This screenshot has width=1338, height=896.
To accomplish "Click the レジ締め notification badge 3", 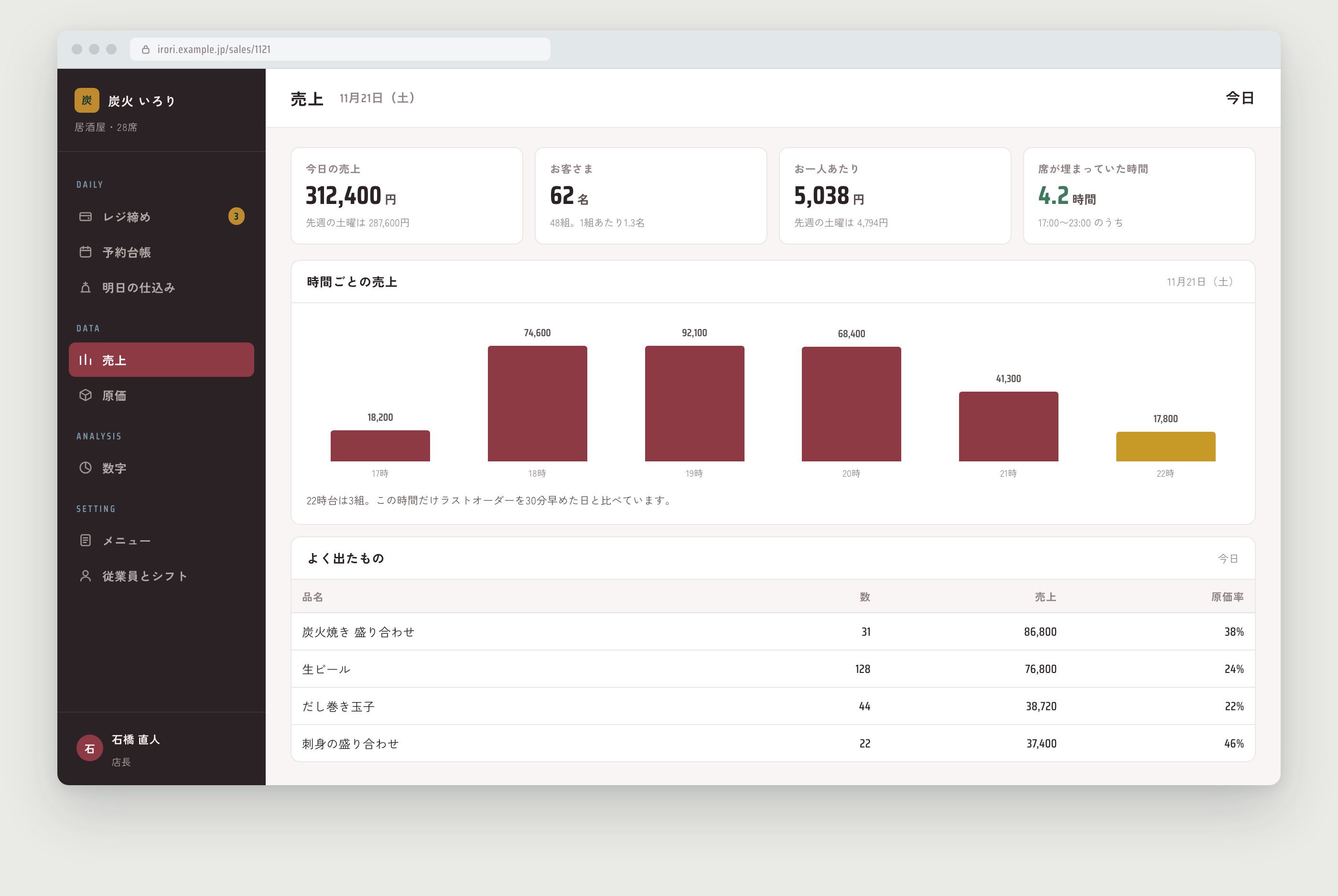I will point(236,216).
